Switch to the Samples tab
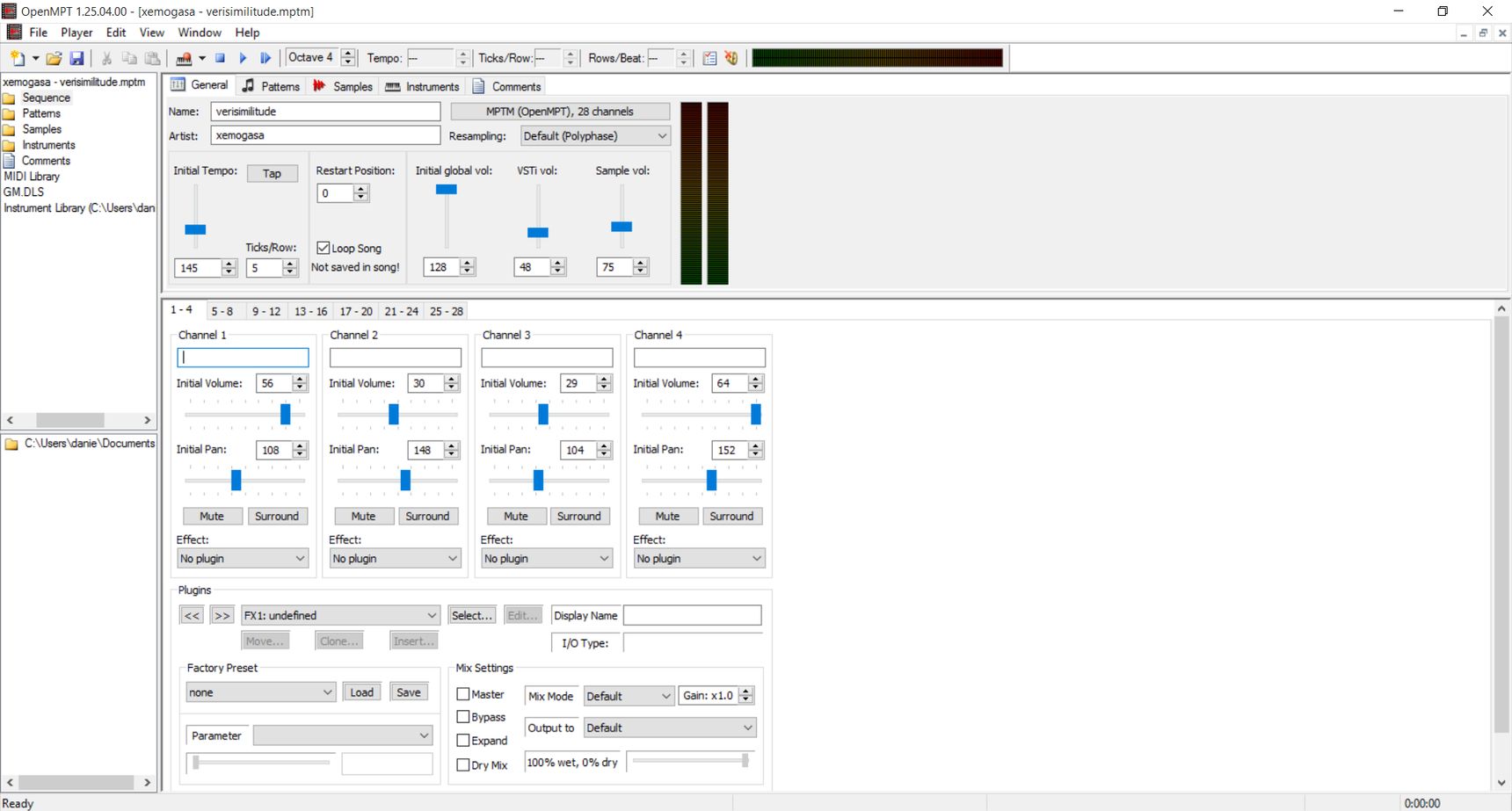The height and width of the screenshot is (811, 1512). coord(343,86)
